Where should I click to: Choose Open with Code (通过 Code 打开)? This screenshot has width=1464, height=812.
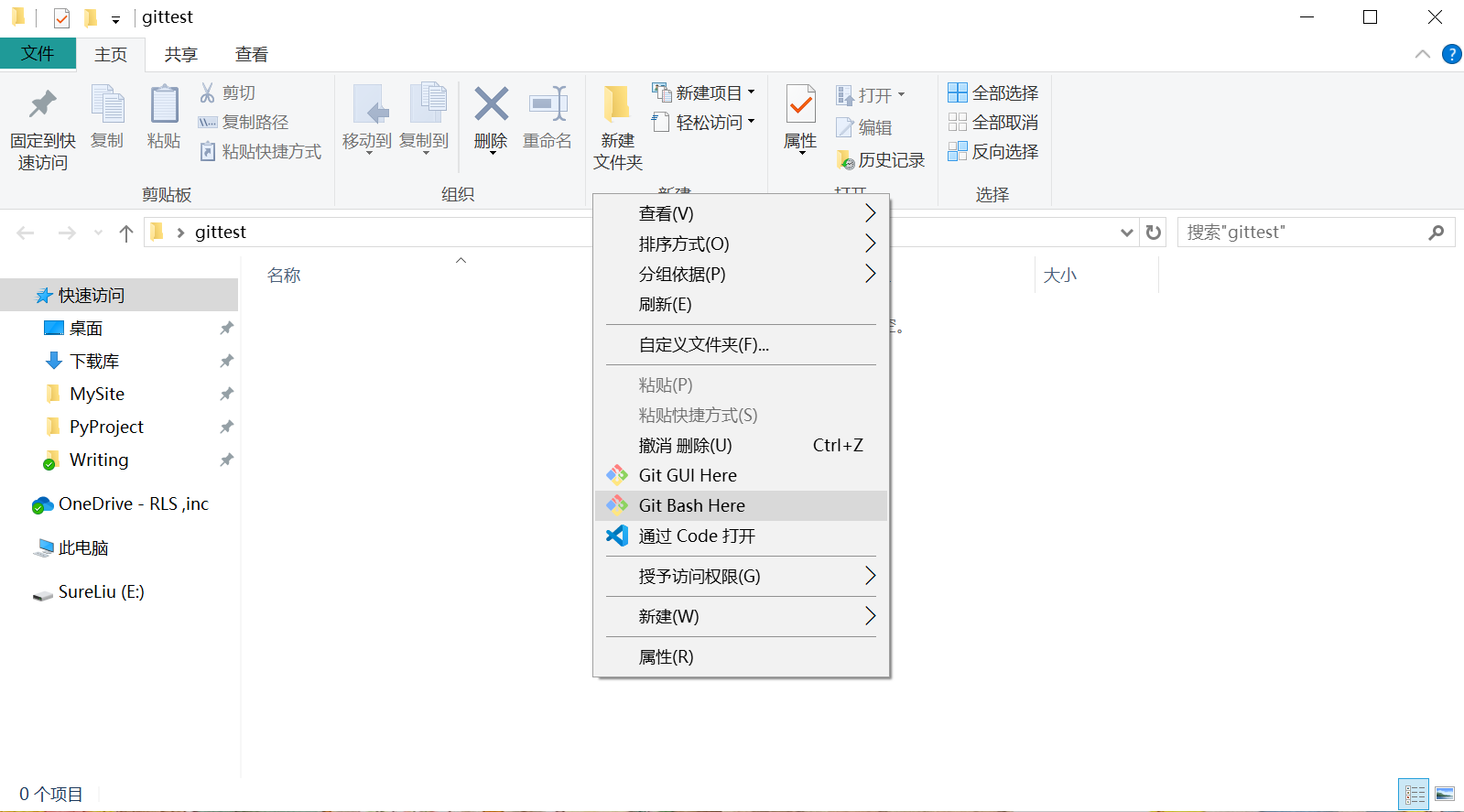tap(696, 536)
